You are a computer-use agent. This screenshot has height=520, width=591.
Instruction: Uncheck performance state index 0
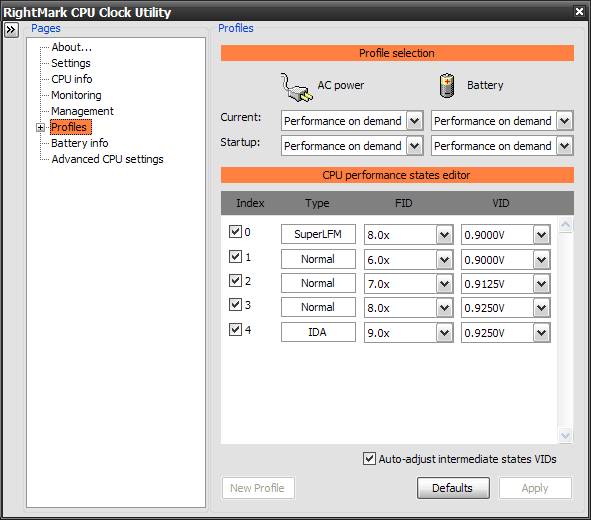[236, 231]
